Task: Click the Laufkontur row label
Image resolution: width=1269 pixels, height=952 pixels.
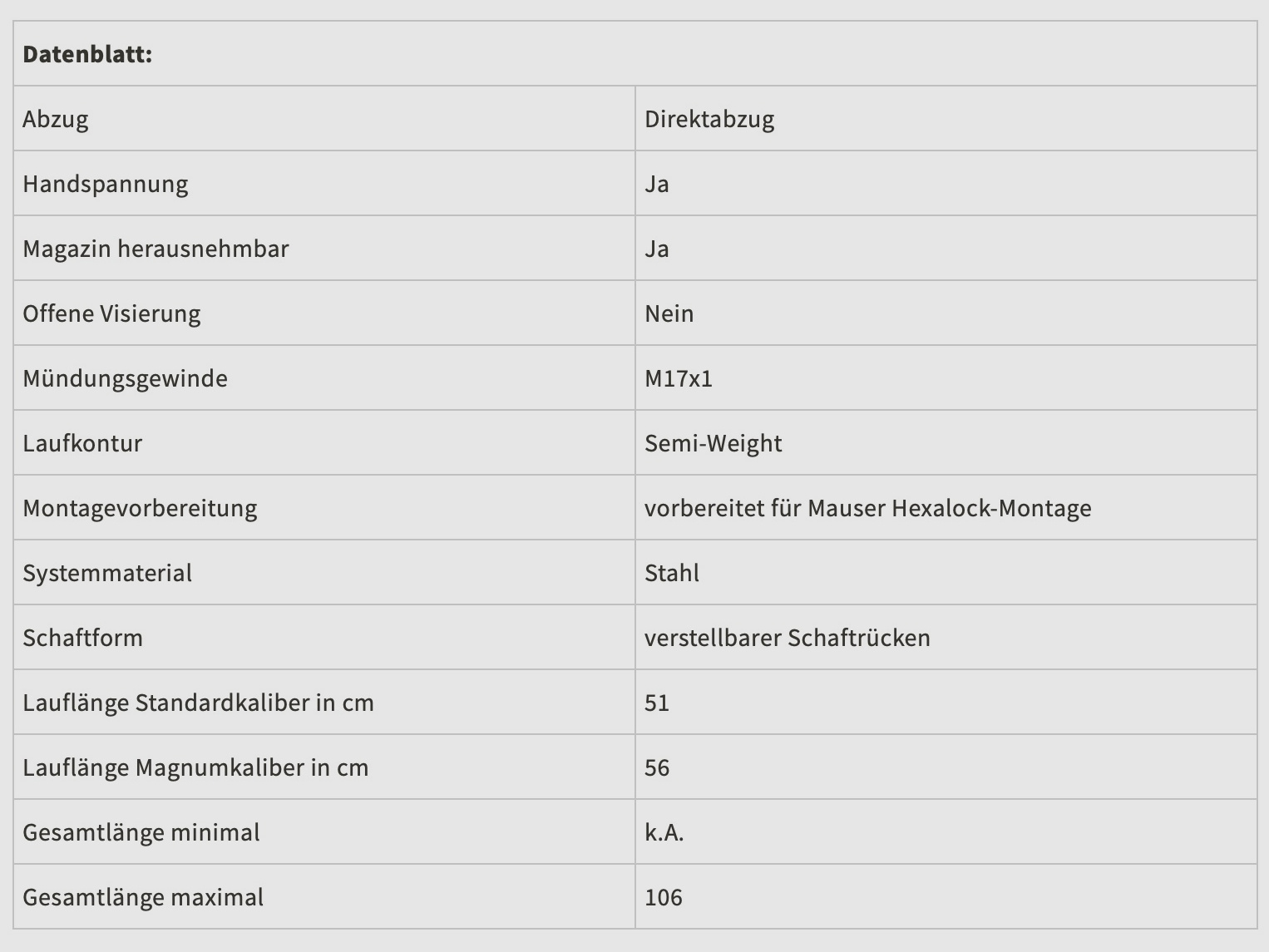Action: pyautogui.click(x=82, y=443)
